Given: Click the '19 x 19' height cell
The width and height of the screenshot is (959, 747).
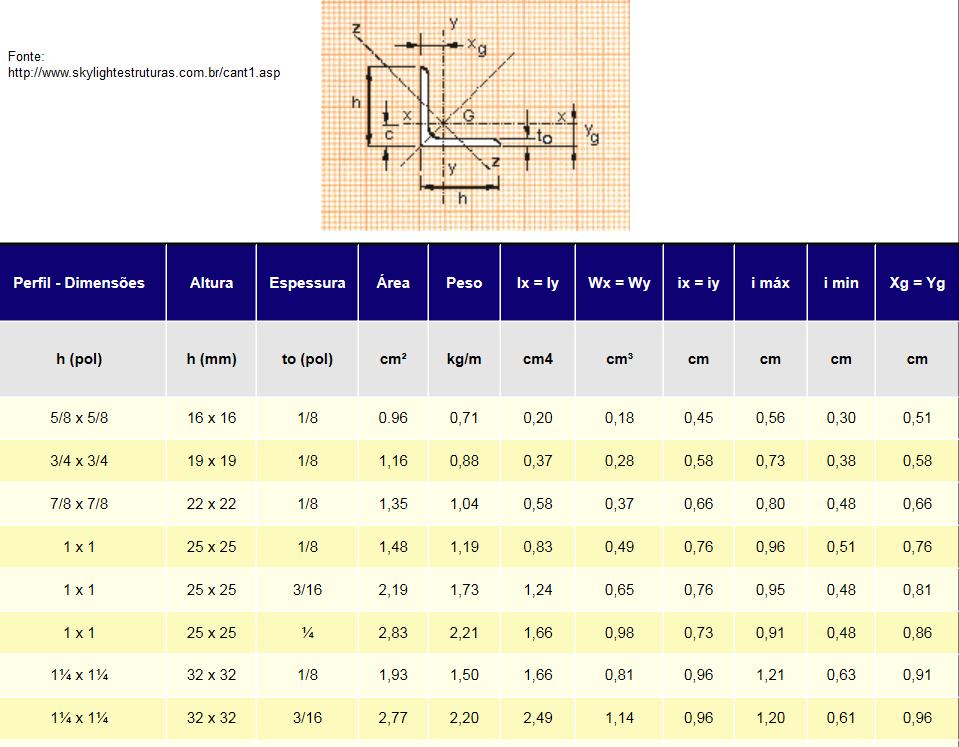Looking at the screenshot, I should (211, 461).
